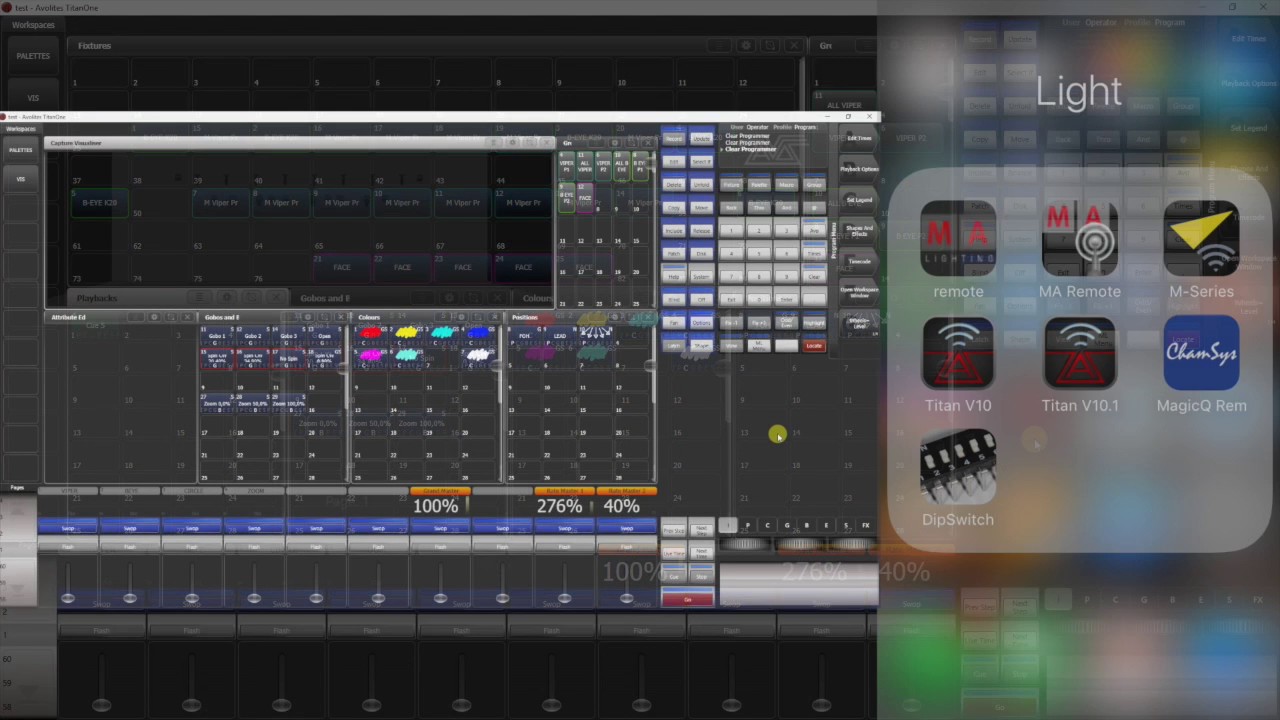The width and height of the screenshot is (1280, 720).
Task: Select the ALL VIPER group
Action: click(x=585, y=166)
